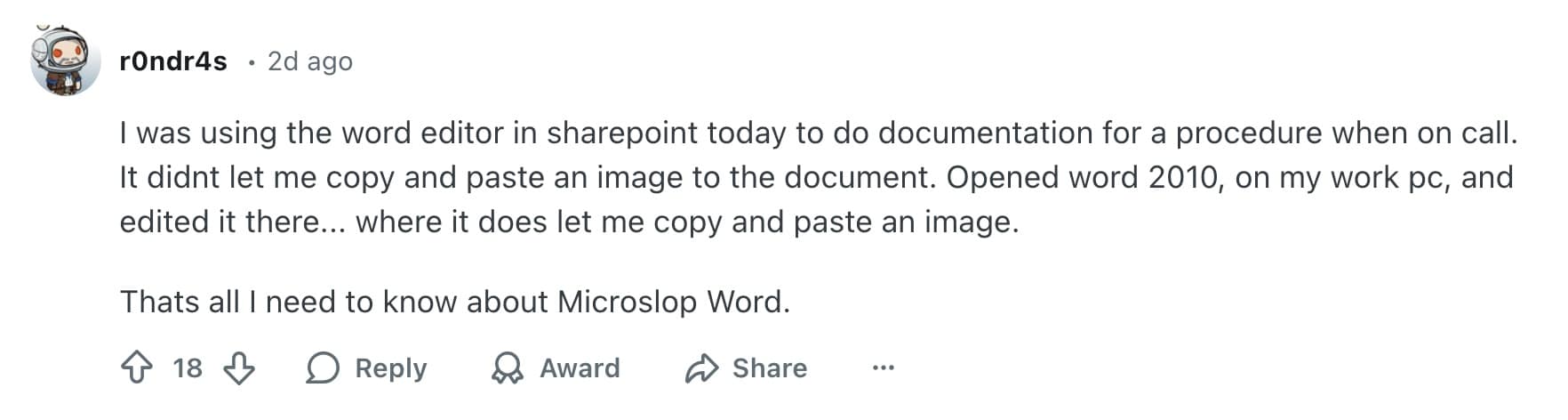Click the "2010" text in the comment
Image resolution: width=1568 pixels, height=420 pixels.
click(x=1181, y=177)
